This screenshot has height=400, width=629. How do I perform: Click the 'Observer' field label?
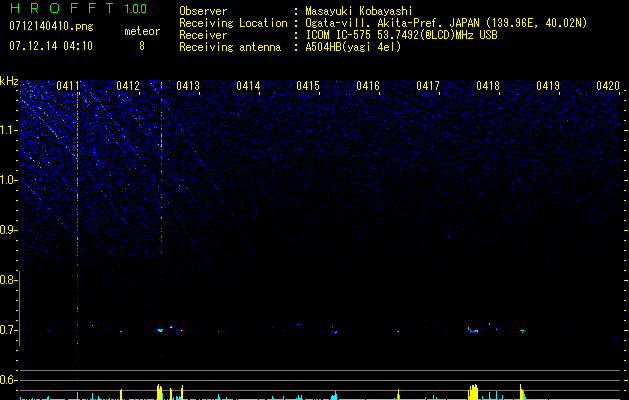[x=203, y=11]
